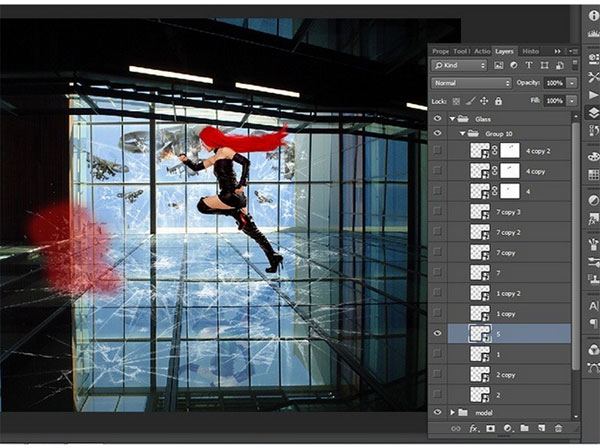
Task: Expand hidden panel tabs double arrow
Action: click(558, 51)
